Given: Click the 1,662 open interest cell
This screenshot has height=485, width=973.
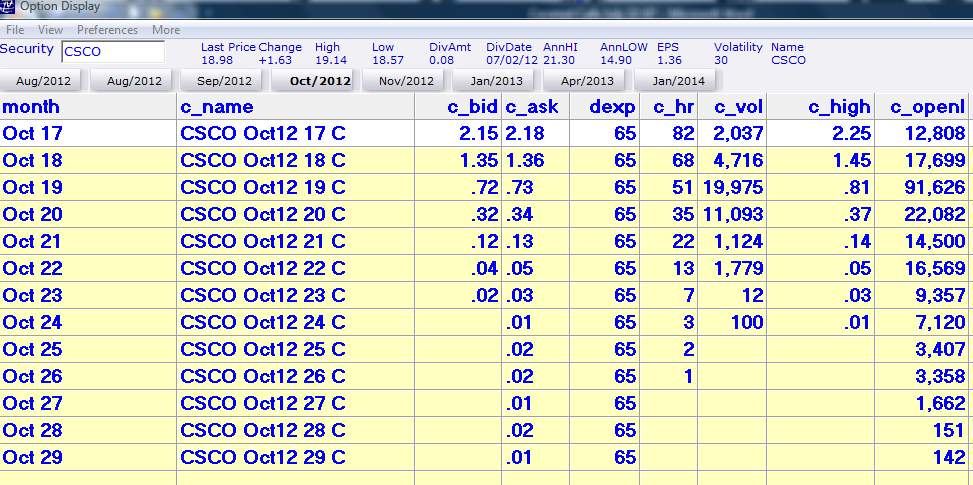Looking at the screenshot, I should point(921,403).
